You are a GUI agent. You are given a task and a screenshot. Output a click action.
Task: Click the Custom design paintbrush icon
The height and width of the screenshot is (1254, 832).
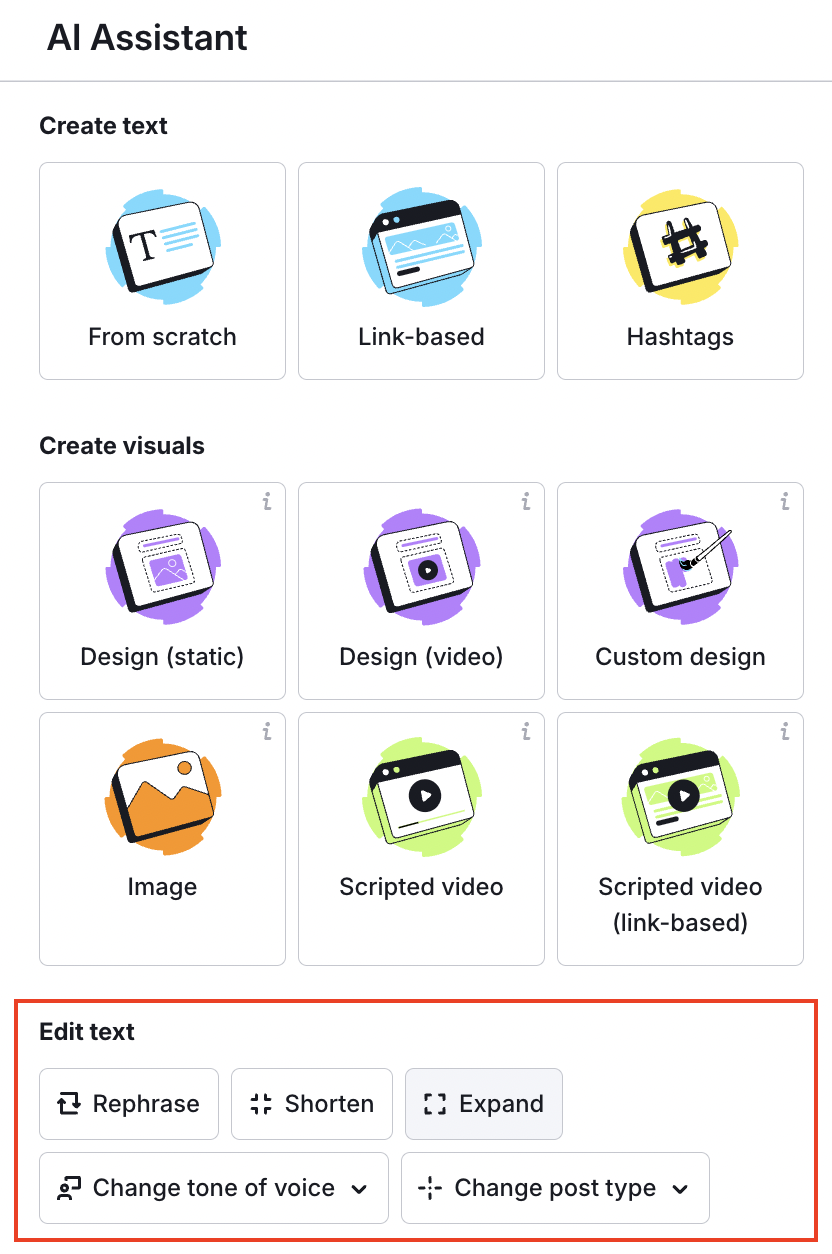(x=680, y=566)
